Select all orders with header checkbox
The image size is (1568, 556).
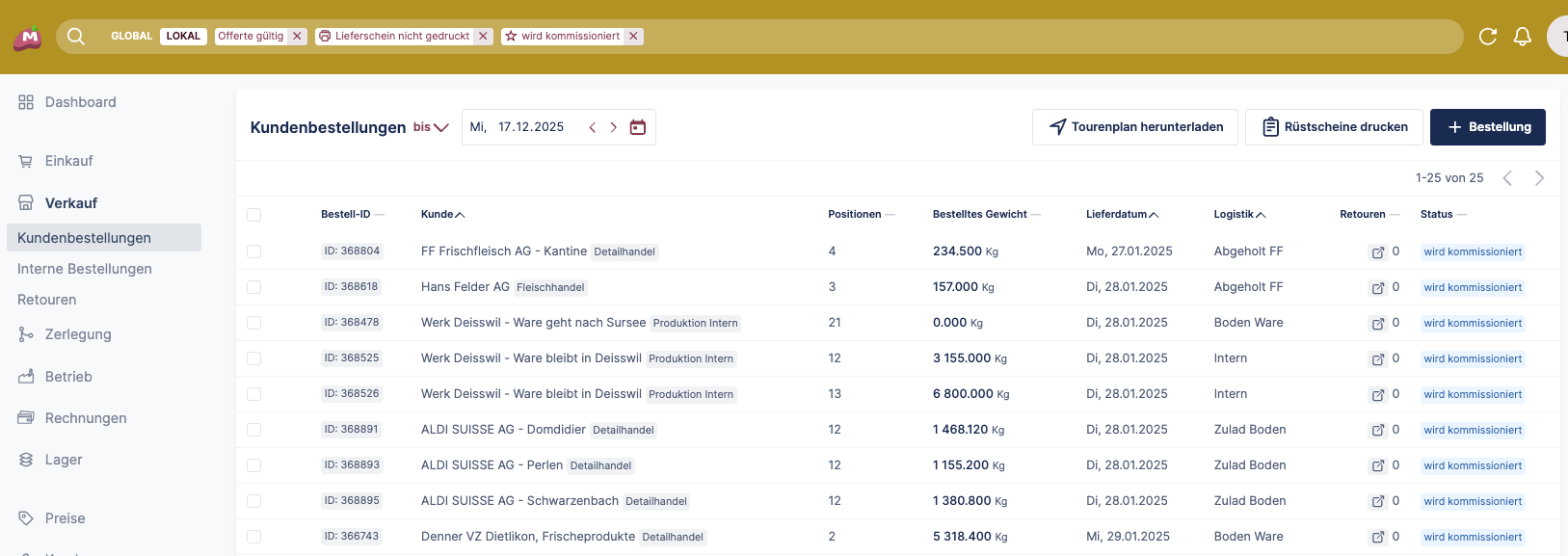coord(254,215)
